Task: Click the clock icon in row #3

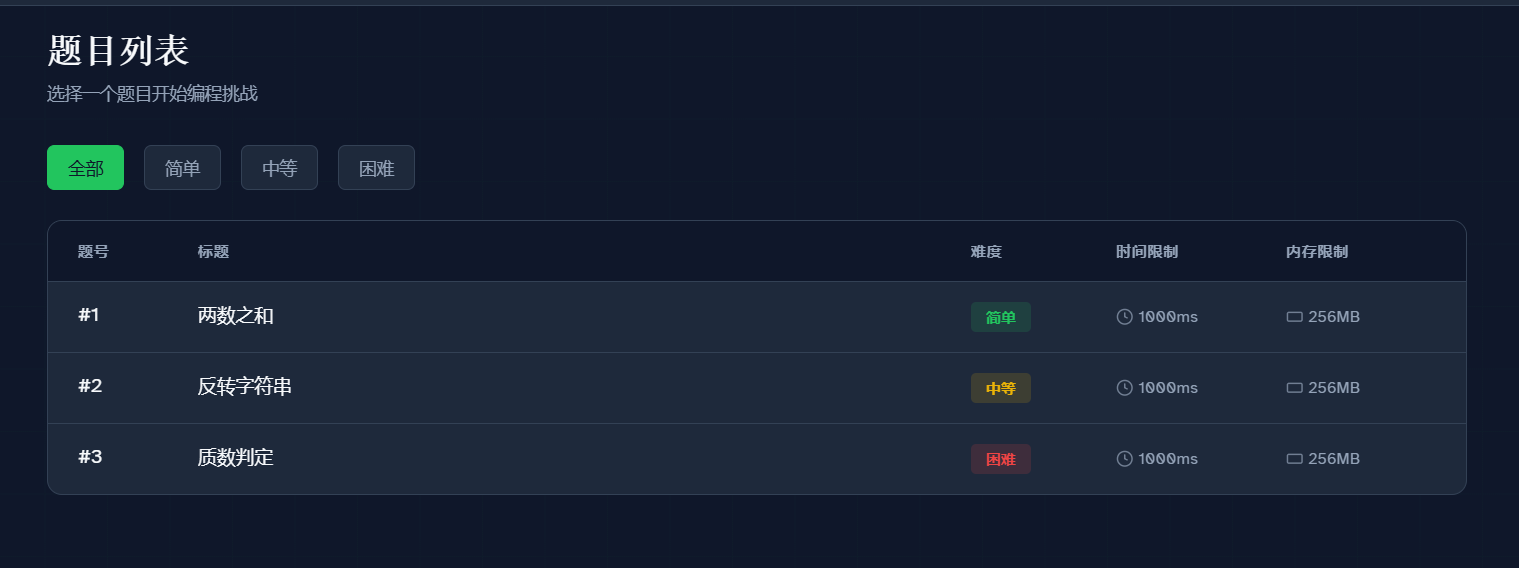Action: click(1124, 459)
